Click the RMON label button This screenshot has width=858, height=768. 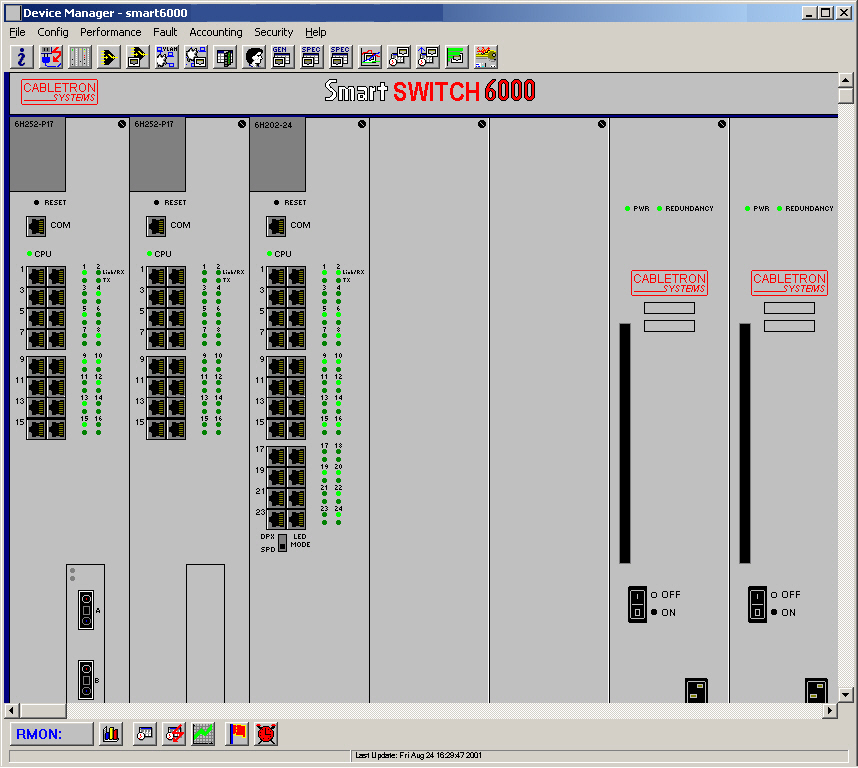(x=51, y=734)
